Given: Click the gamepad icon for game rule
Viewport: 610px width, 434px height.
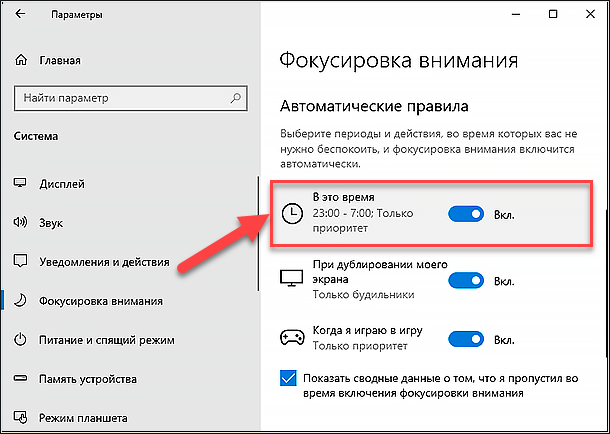Looking at the screenshot, I should click(x=291, y=338).
